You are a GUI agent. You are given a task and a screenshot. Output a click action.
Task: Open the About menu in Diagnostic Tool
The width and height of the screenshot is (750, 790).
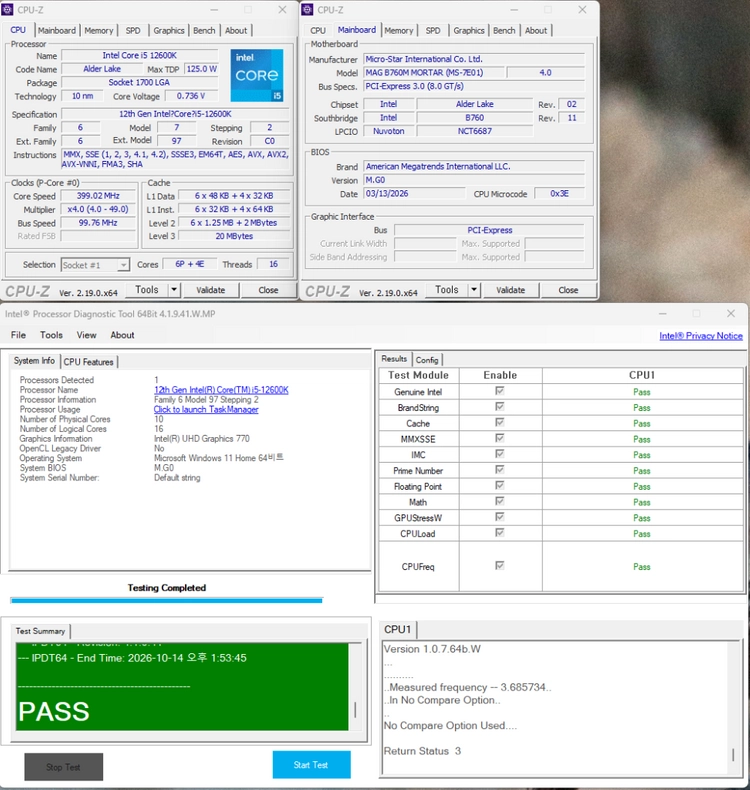122,335
